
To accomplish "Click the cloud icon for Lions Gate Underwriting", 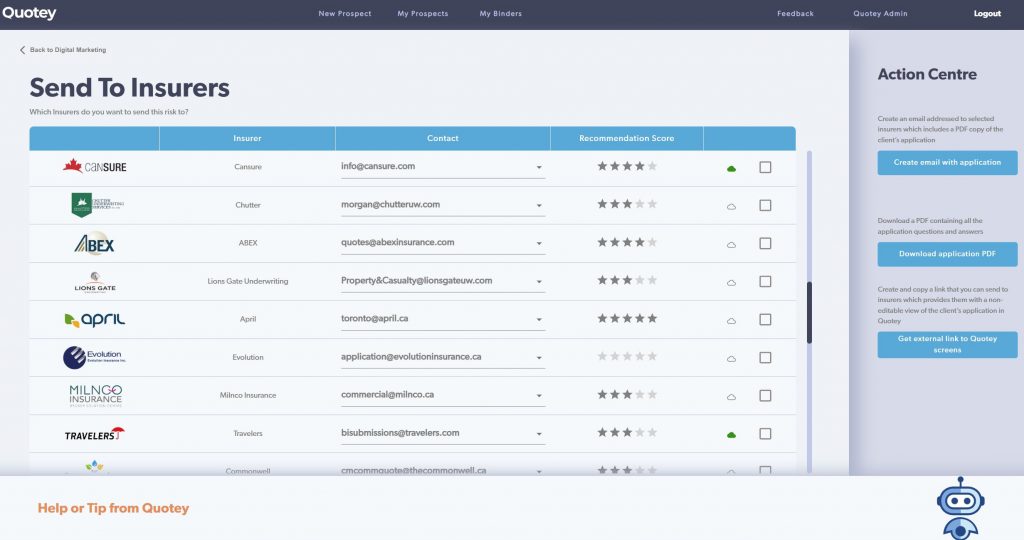I will click(731, 283).
